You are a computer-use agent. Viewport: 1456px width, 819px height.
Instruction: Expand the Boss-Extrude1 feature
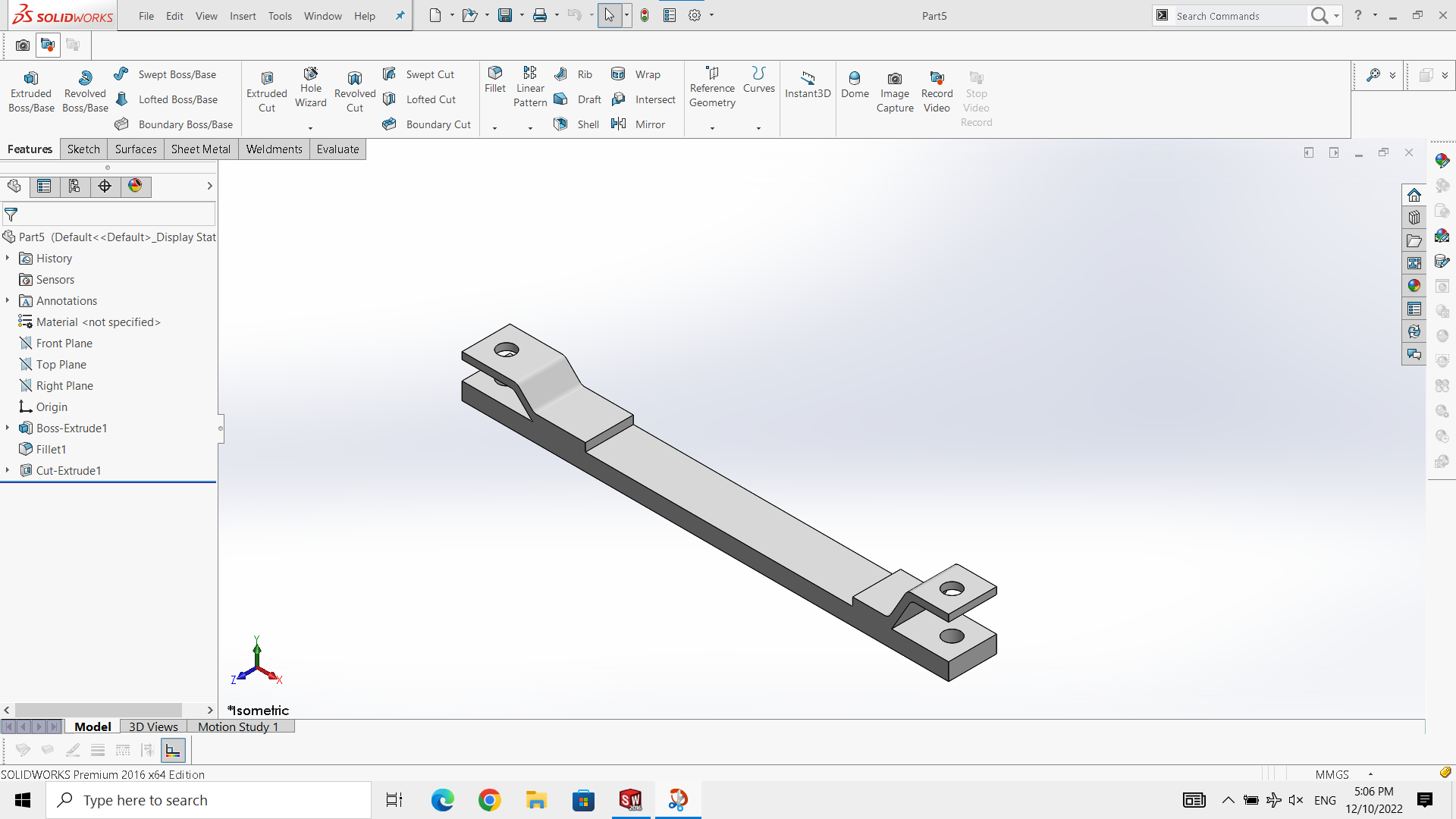8,428
